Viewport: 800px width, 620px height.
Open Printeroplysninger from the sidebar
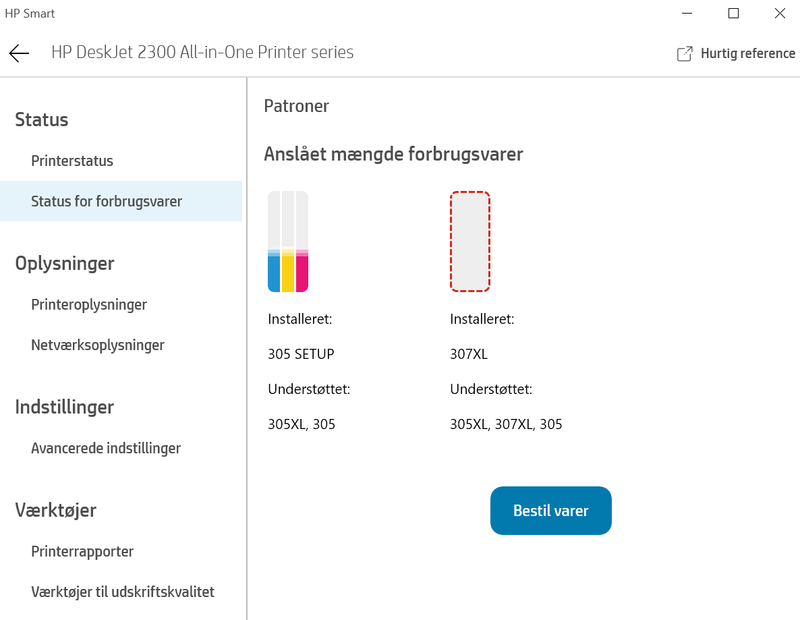click(x=91, y=304)
